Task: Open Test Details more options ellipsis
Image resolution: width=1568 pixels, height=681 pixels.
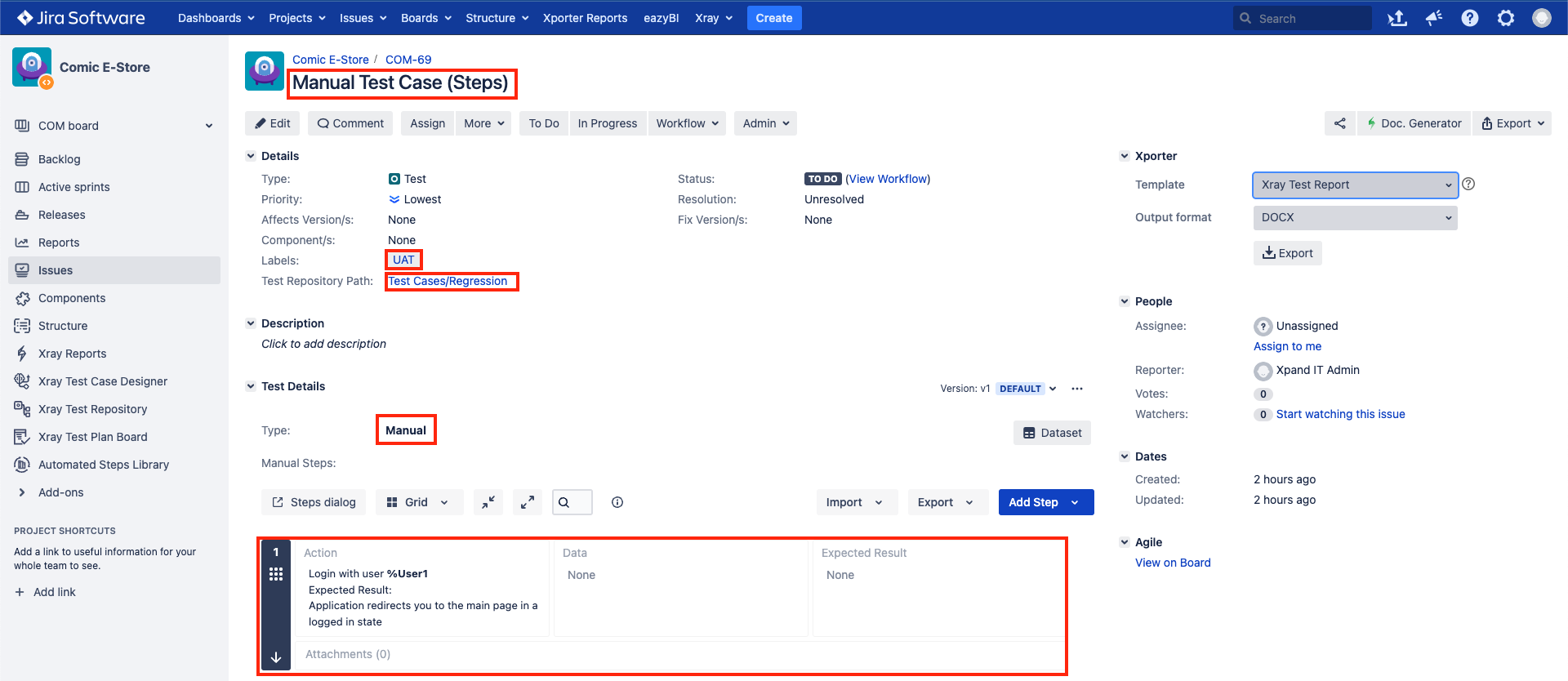Action: click(1077, 389)
